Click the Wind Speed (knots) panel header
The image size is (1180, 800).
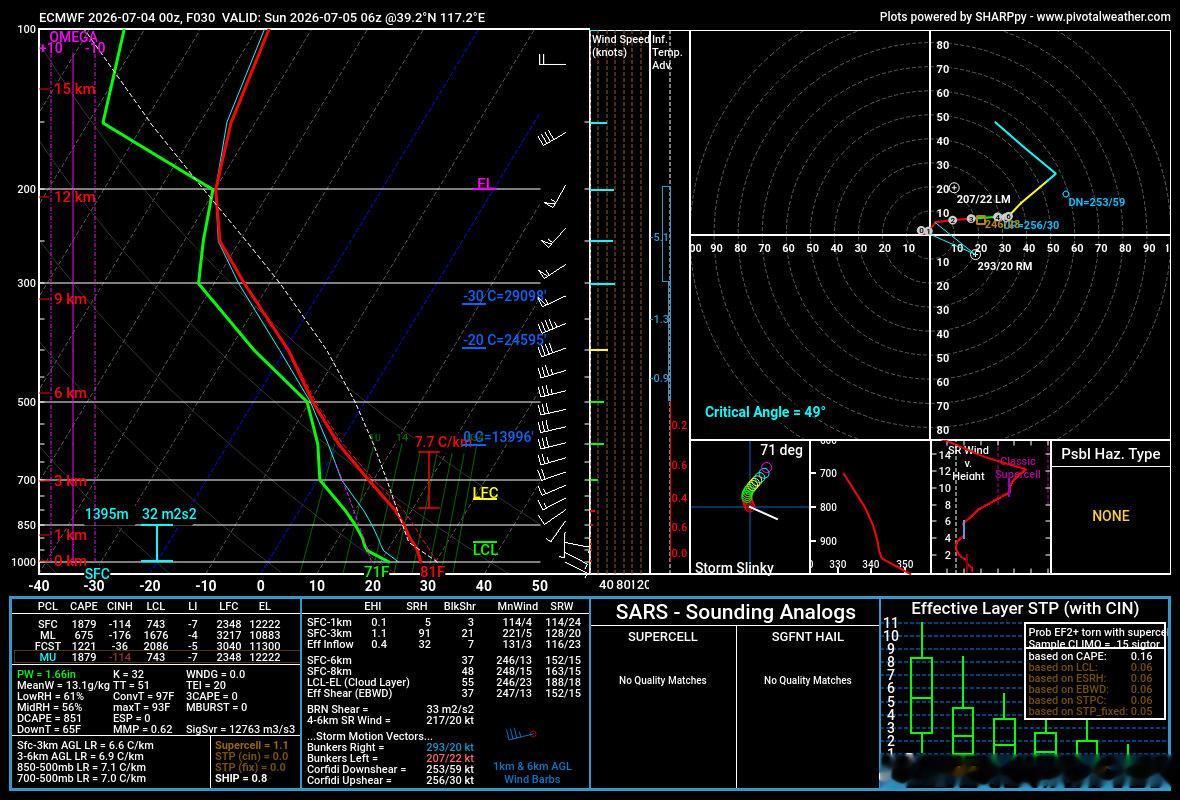pyautogui.click(x=620, y=45)
